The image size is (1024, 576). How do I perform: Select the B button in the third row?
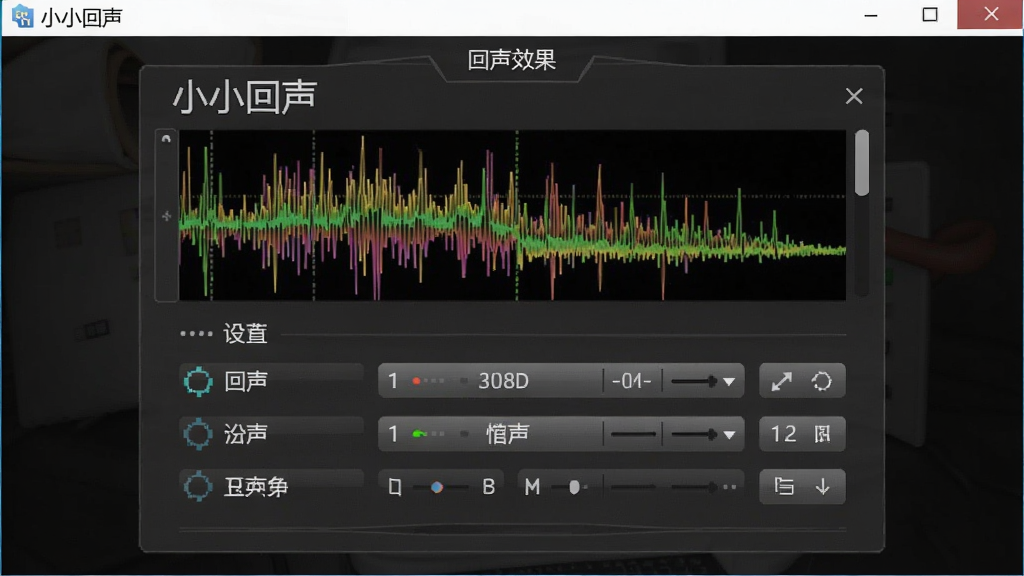coord(488,487)
